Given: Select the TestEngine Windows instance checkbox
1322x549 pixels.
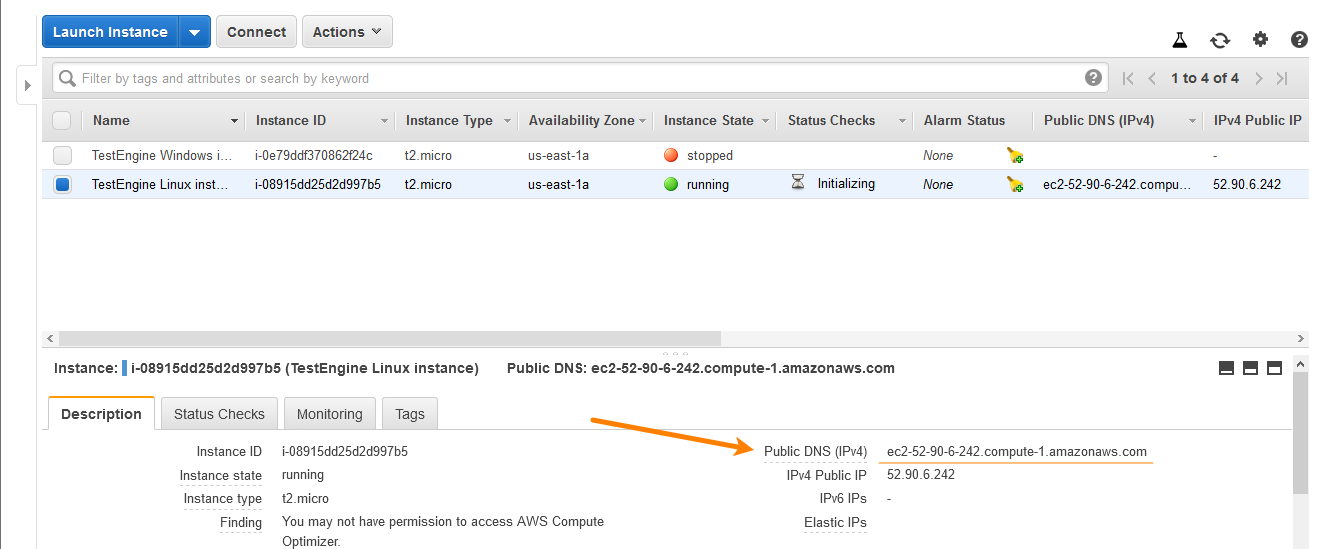Looking at the screenshot, I should click(62, 155).
